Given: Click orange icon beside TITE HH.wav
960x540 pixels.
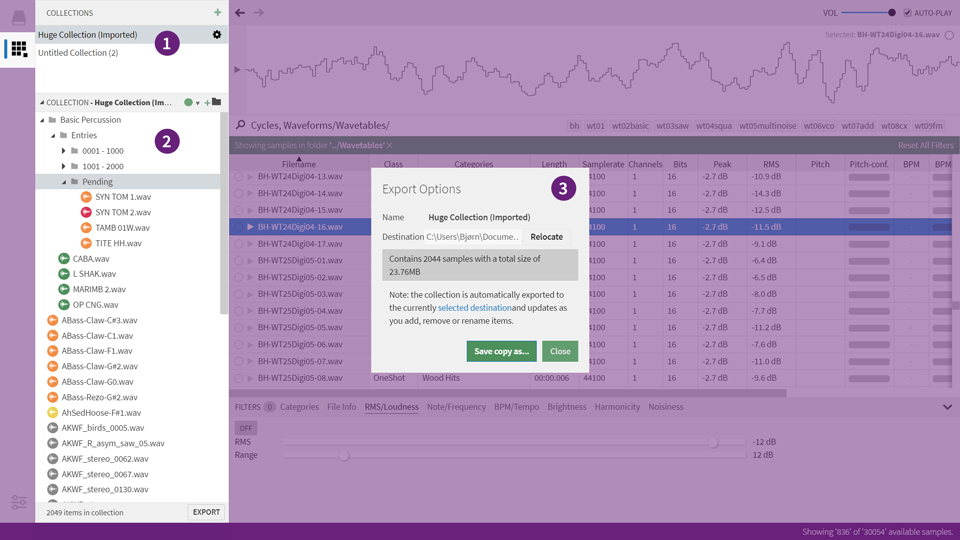Looking at the screenshot, I should [86, 243].
